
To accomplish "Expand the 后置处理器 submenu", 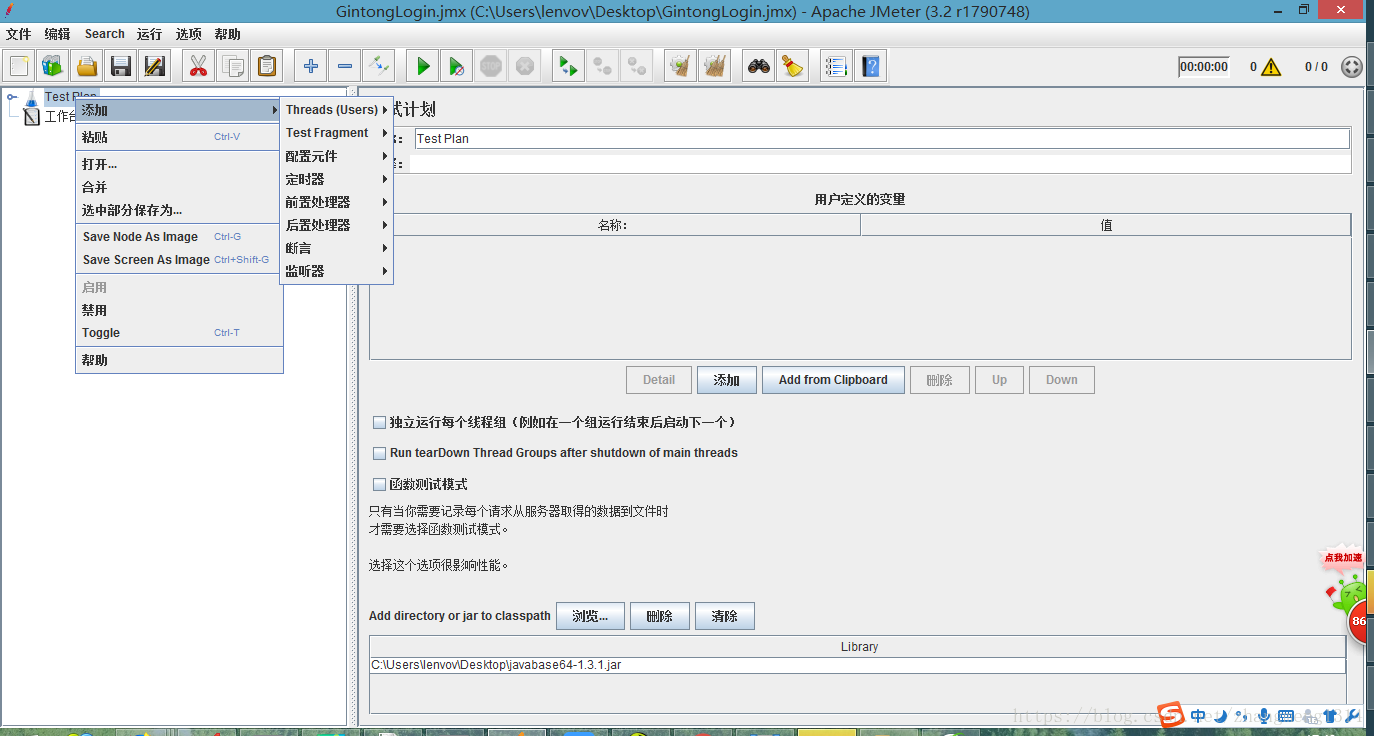I will pyautogui.click(x=336, y=225).
